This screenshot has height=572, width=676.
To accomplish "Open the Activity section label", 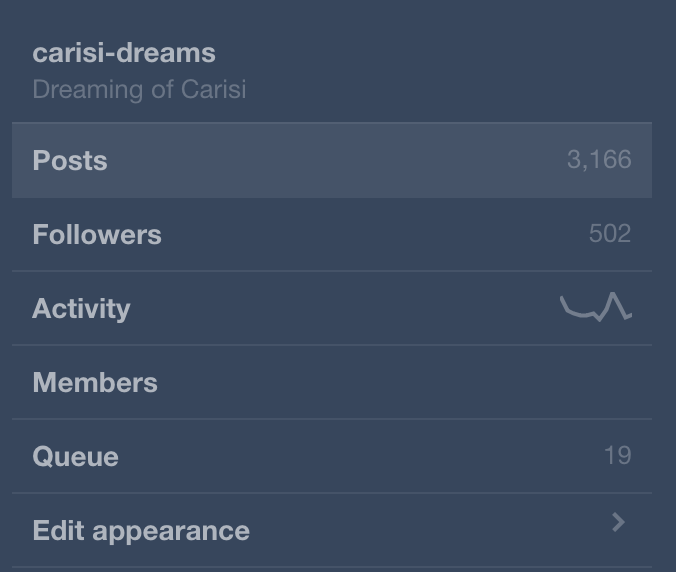I will pyautogui.click(x=81, y=308).
